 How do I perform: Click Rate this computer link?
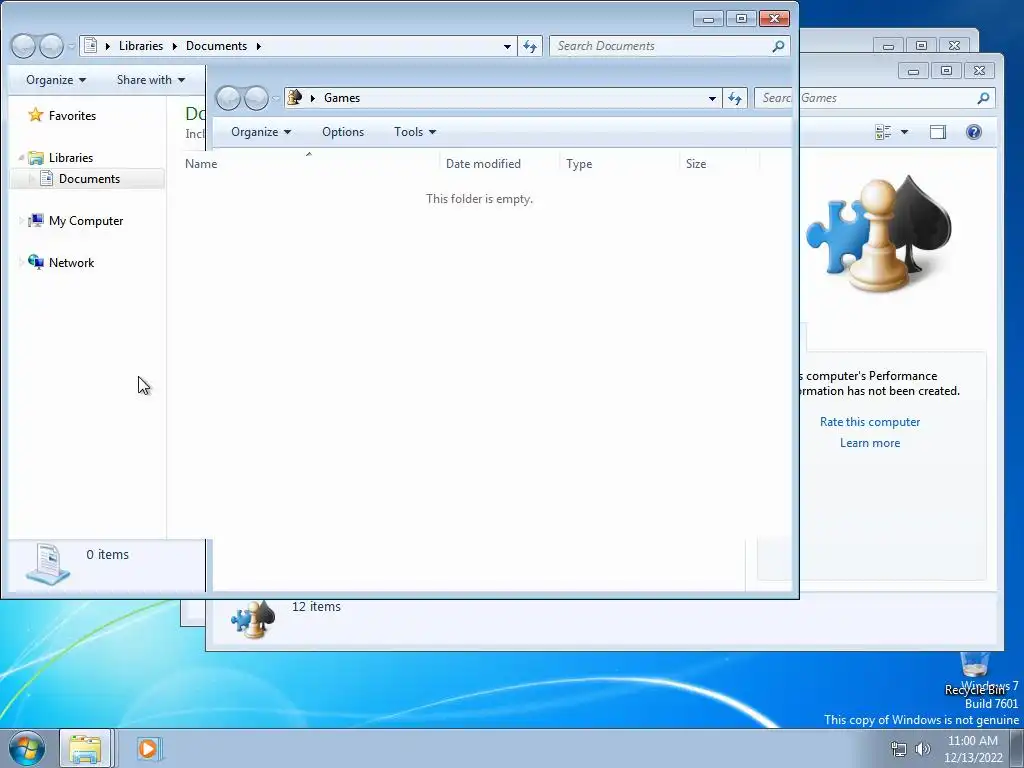(870, 422)
